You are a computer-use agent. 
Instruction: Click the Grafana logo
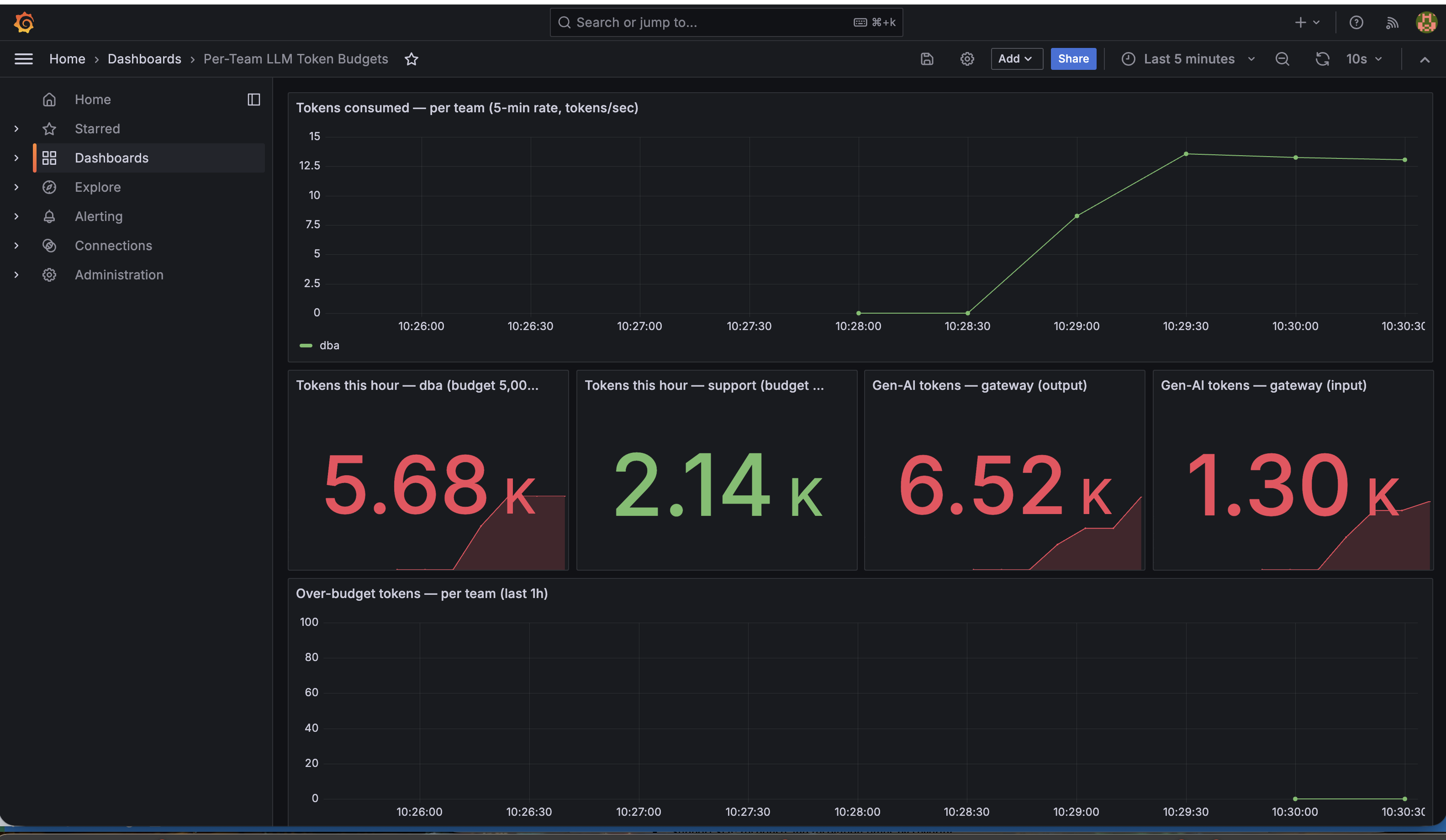[24, 22]
